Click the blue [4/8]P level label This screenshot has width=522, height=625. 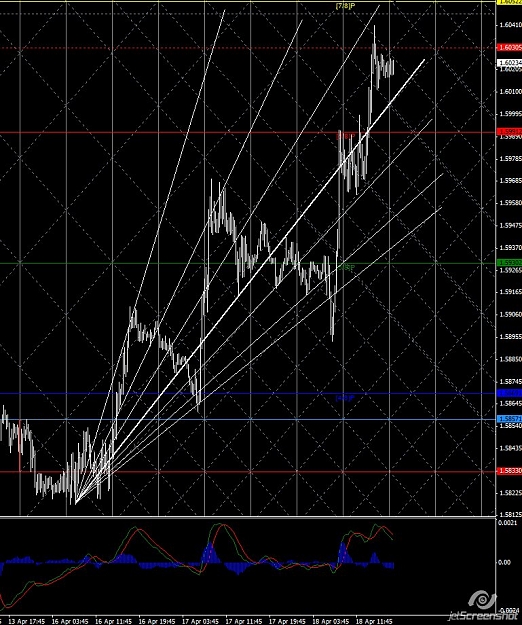[x=345, y=398]
